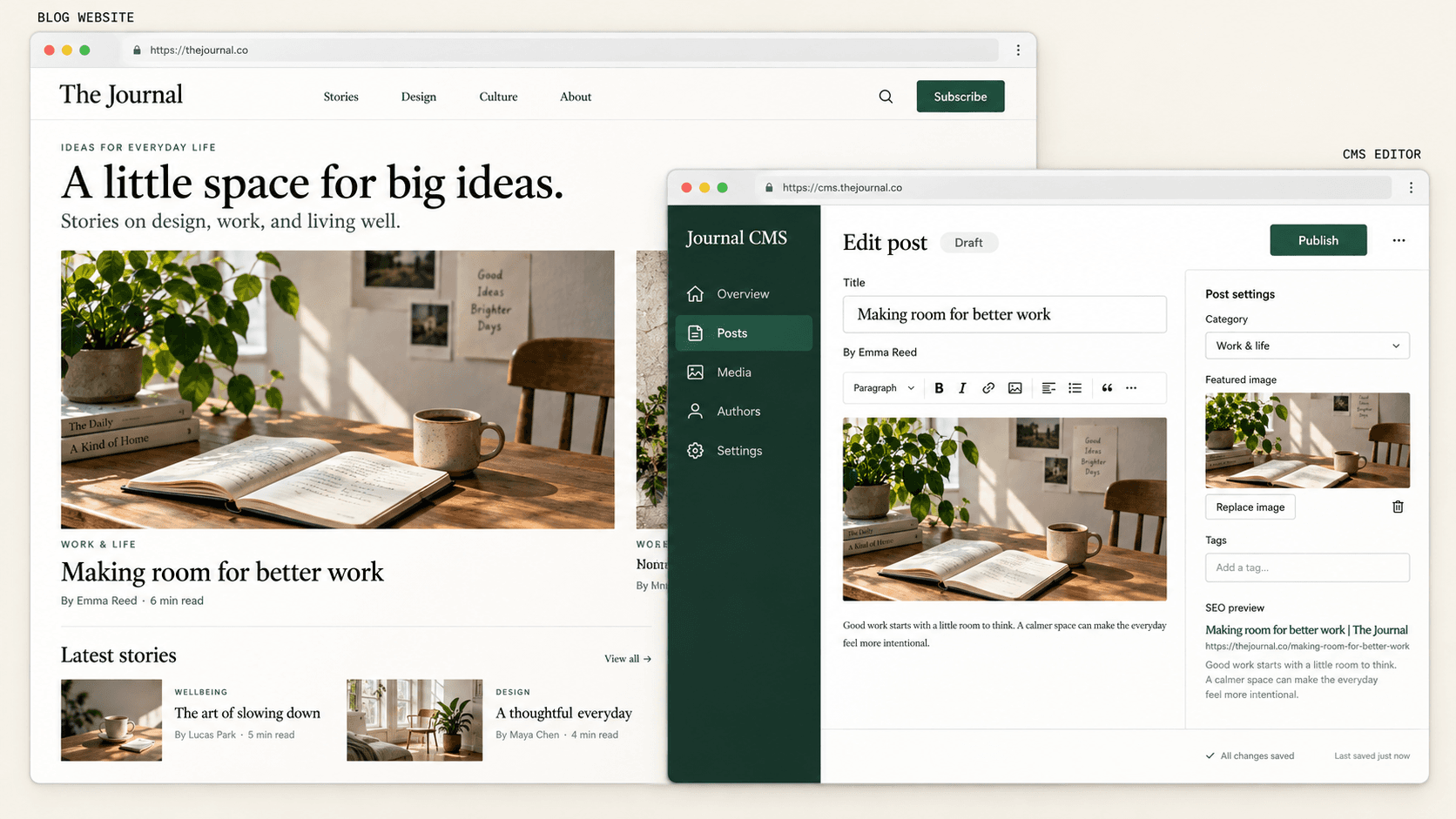This screenshot has height=819, width=1456.
Task: Toggle bold formatting in the editor toolbar
Action: pyautogui.click(x=939, y=388)
